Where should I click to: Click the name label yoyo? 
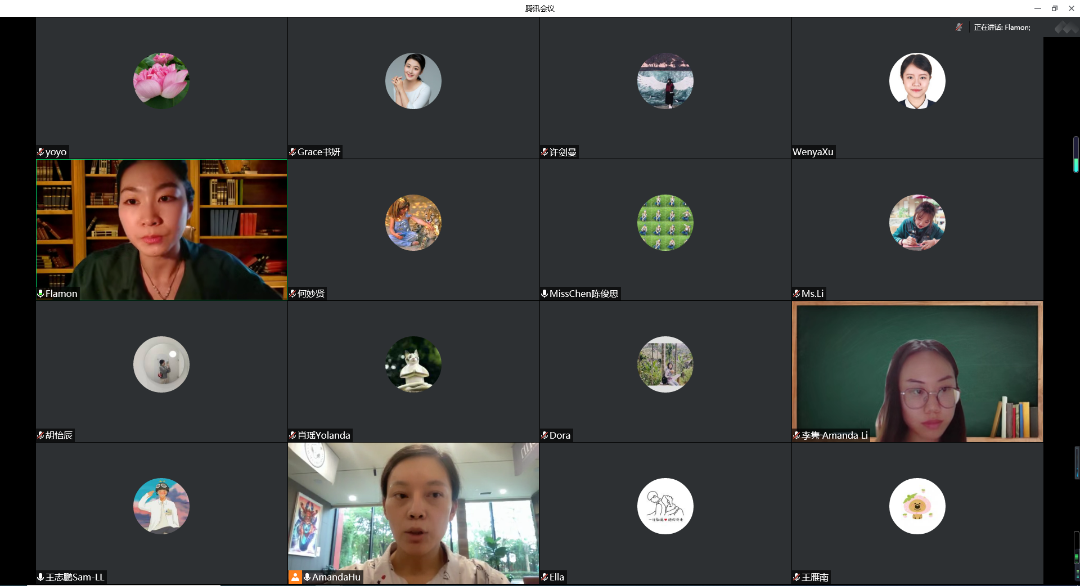pos(56,152)
